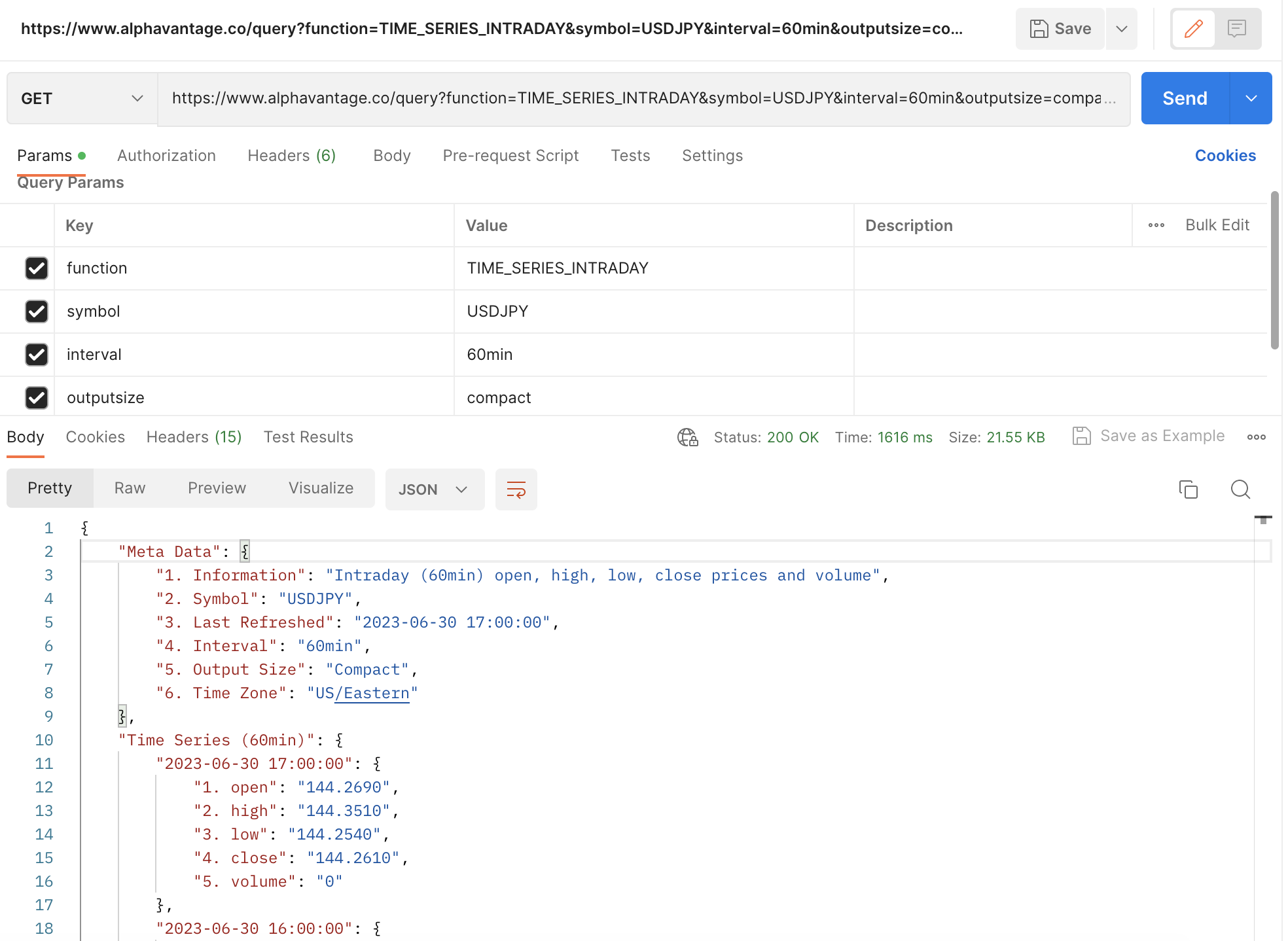
Task: Click Save as Example
Action: pyautogui.click(x=1149, y=436)
